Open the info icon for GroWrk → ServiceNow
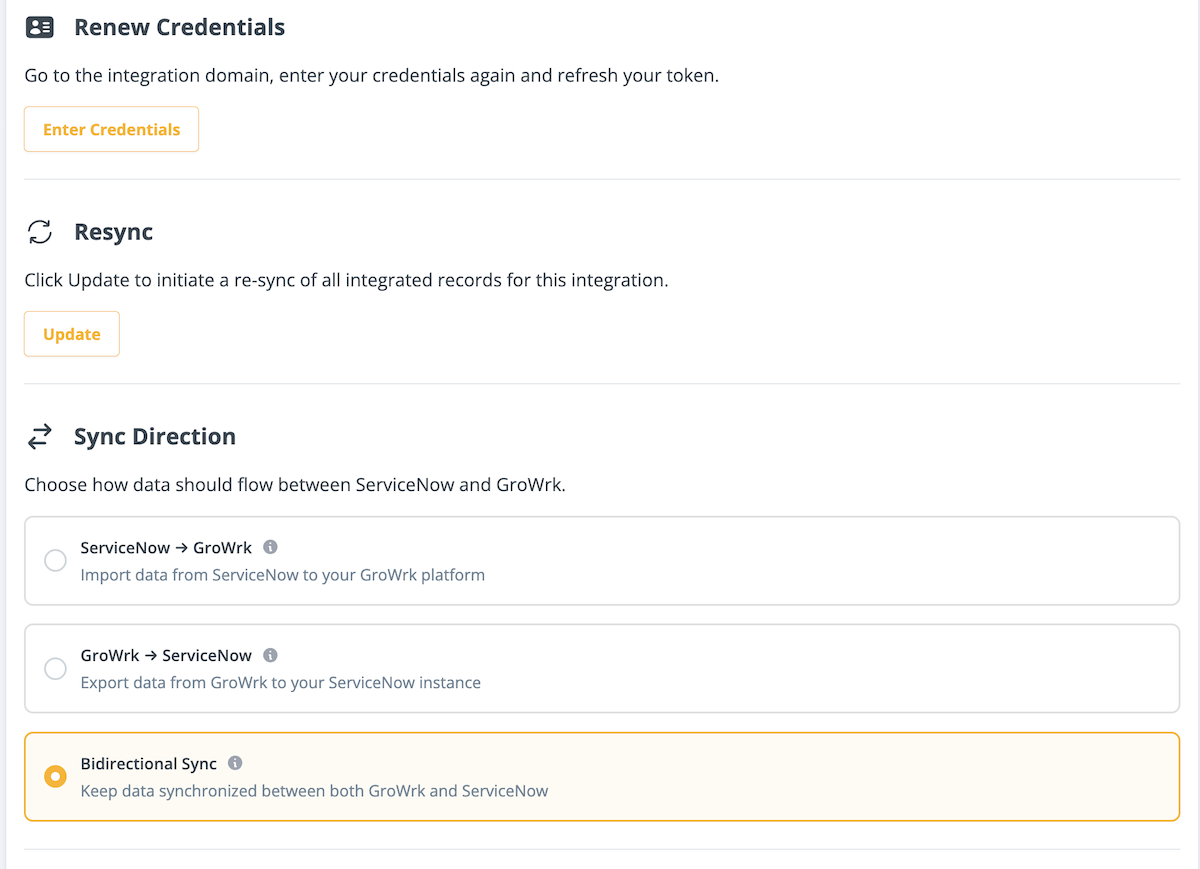1200x869 pixels. pos(270,655)
